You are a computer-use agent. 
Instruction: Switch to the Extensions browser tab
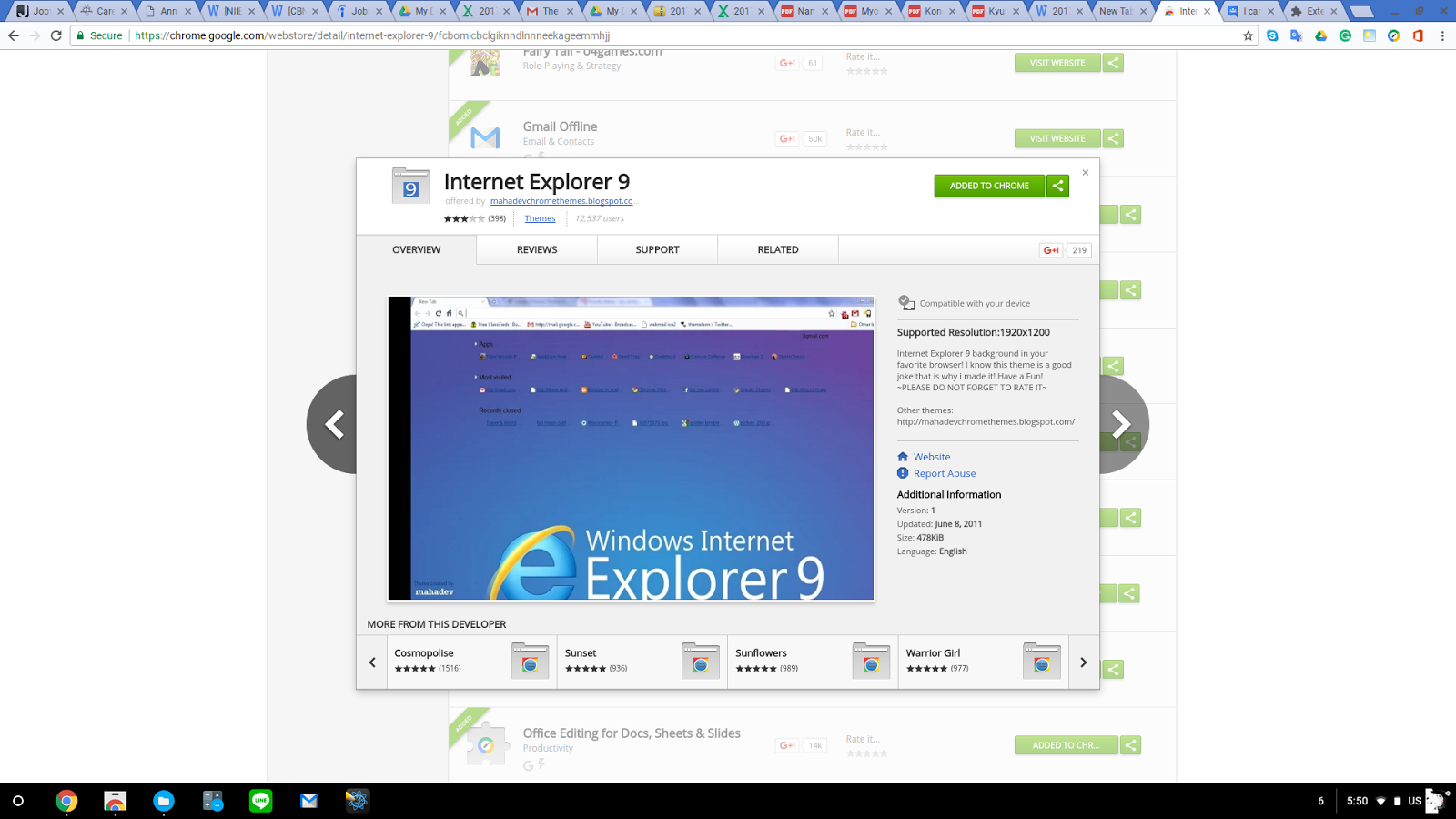1314,11
